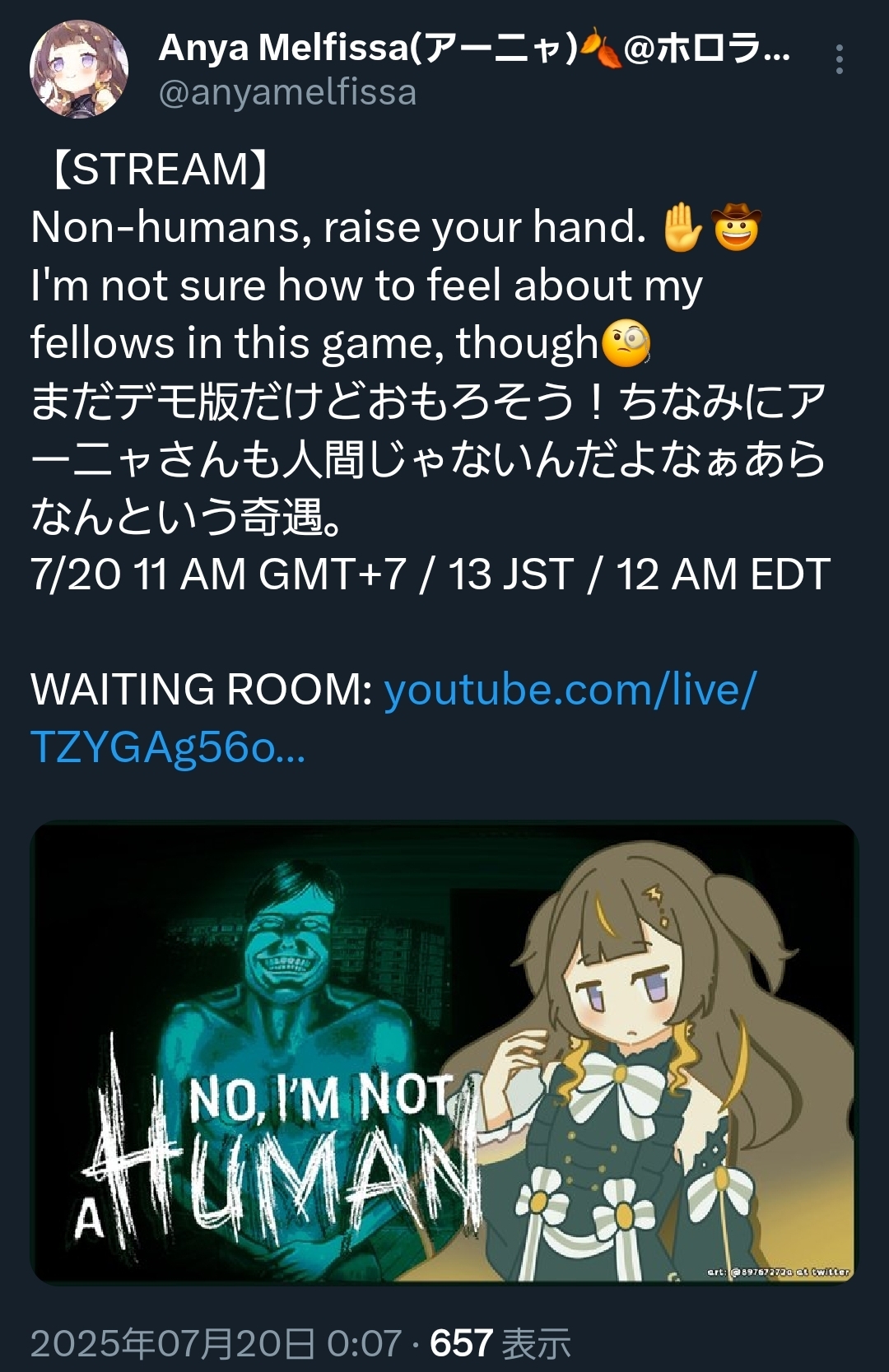Tap the 2025年07月20日 0:07 timestamp
This screenshot has height=1372, width=889.
(216, 1343)
